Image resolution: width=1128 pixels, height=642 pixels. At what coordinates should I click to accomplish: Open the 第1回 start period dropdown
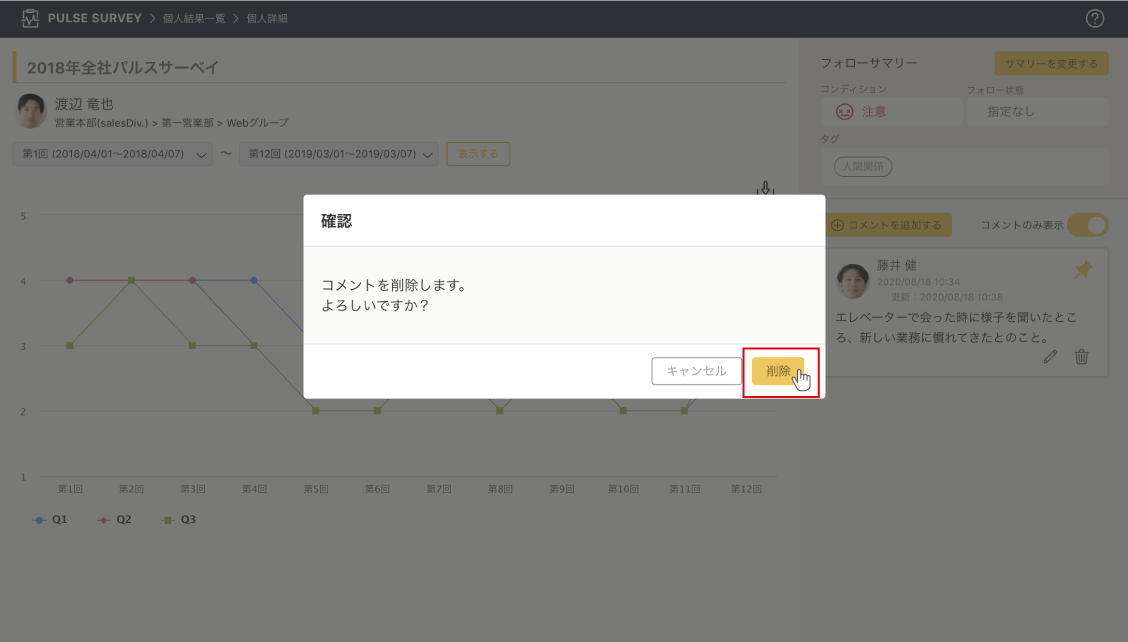(x=114, y=154)
